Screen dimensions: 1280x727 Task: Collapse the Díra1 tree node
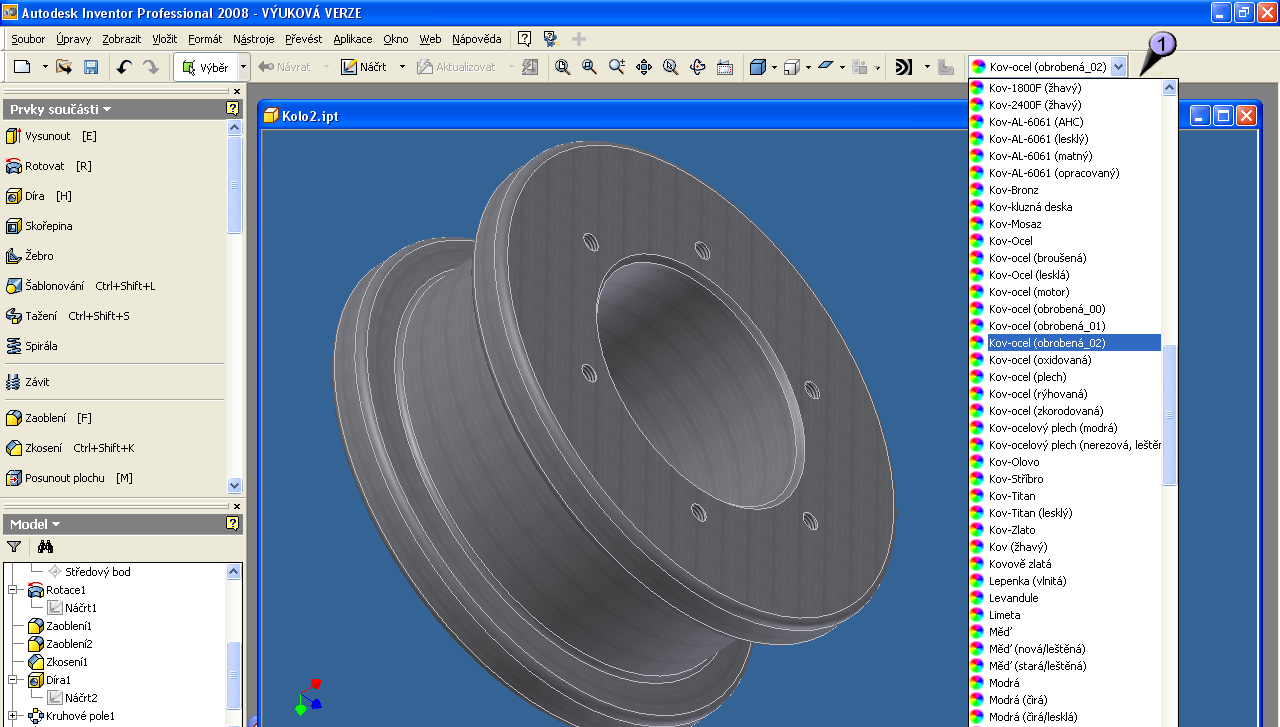tap(14, 680)
